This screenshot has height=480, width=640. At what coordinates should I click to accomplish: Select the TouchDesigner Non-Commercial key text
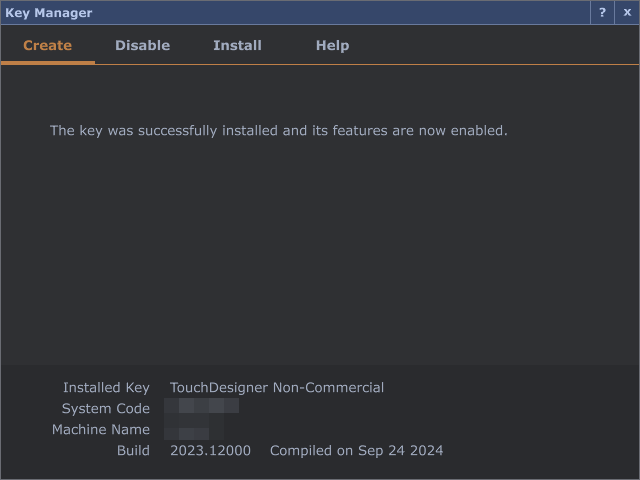(277, 388)
